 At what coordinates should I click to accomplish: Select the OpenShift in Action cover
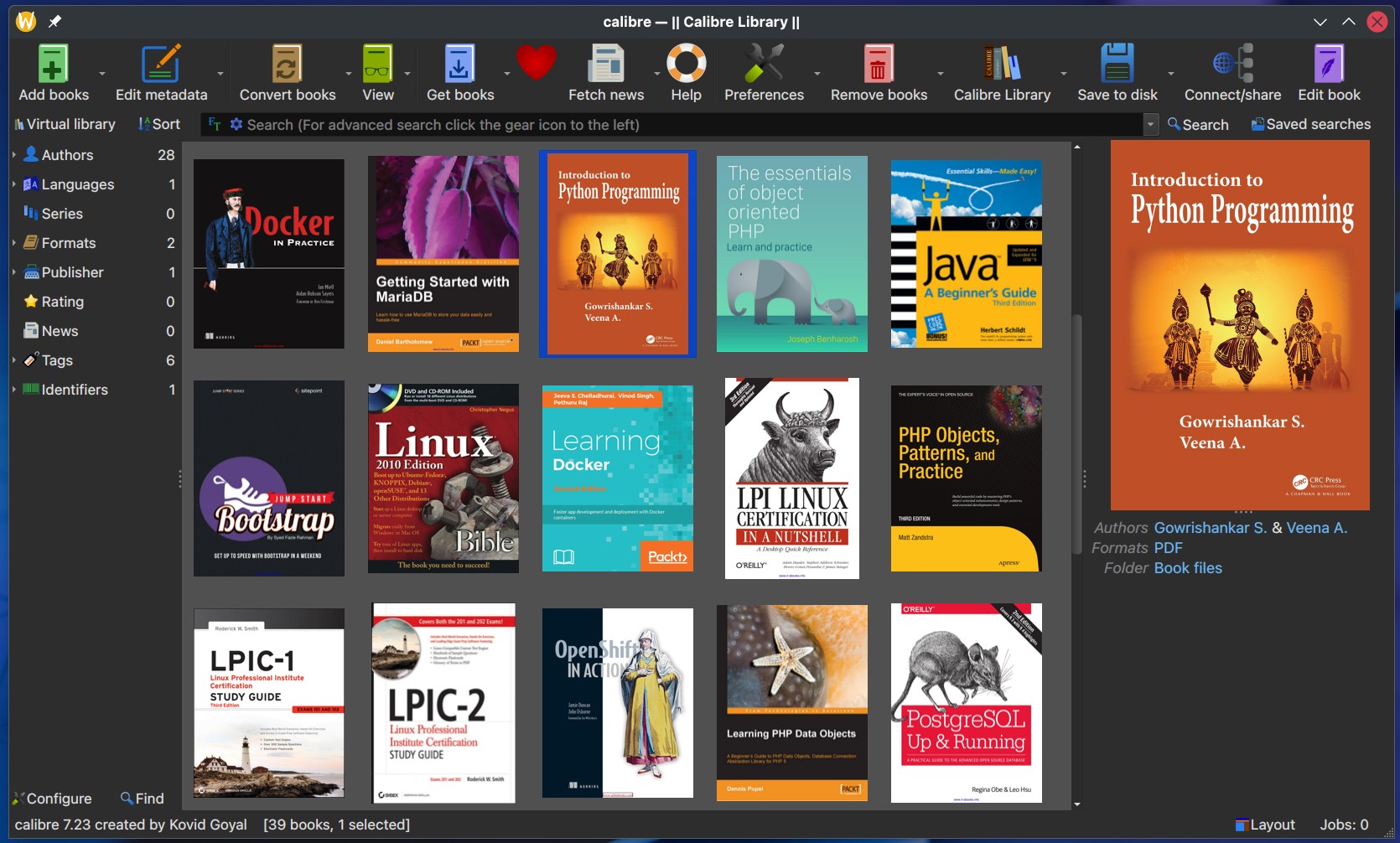(617, 703)
